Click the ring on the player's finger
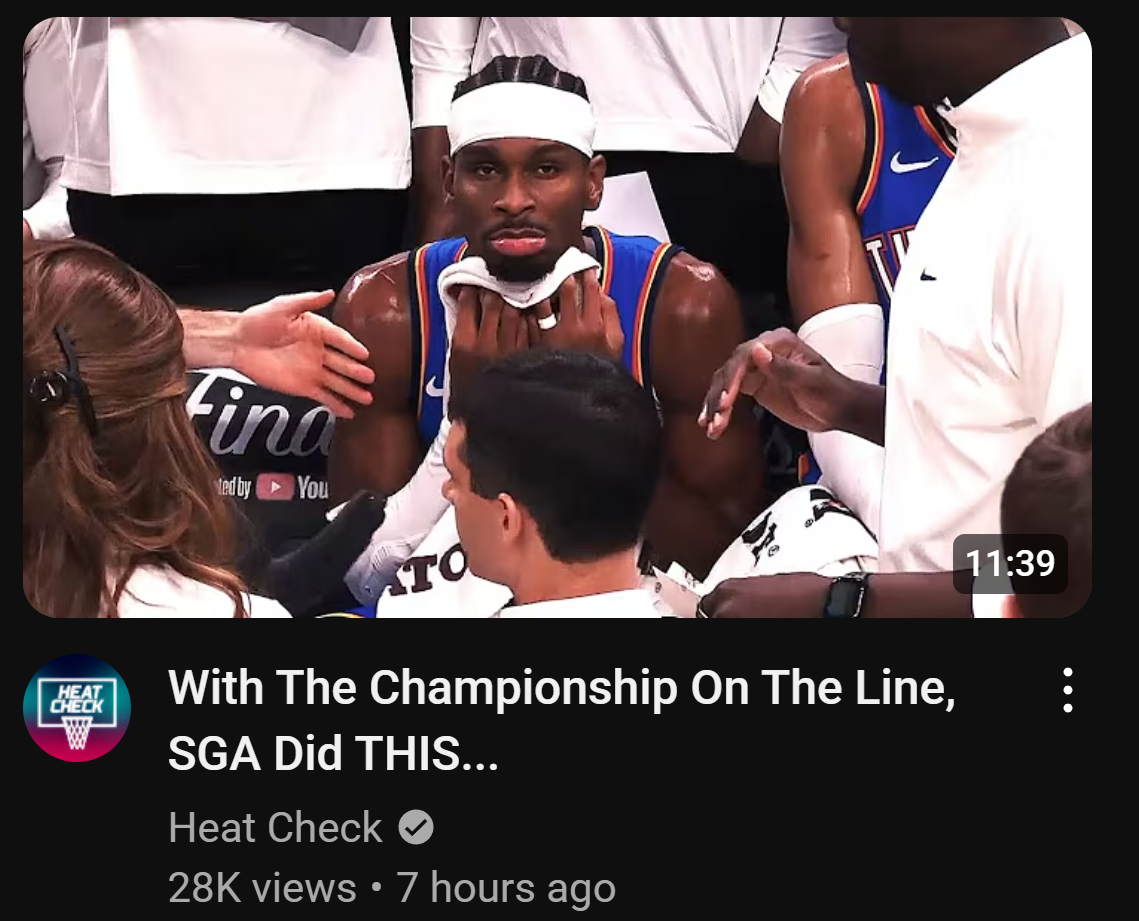The image size is (1139, 921). 548,320
